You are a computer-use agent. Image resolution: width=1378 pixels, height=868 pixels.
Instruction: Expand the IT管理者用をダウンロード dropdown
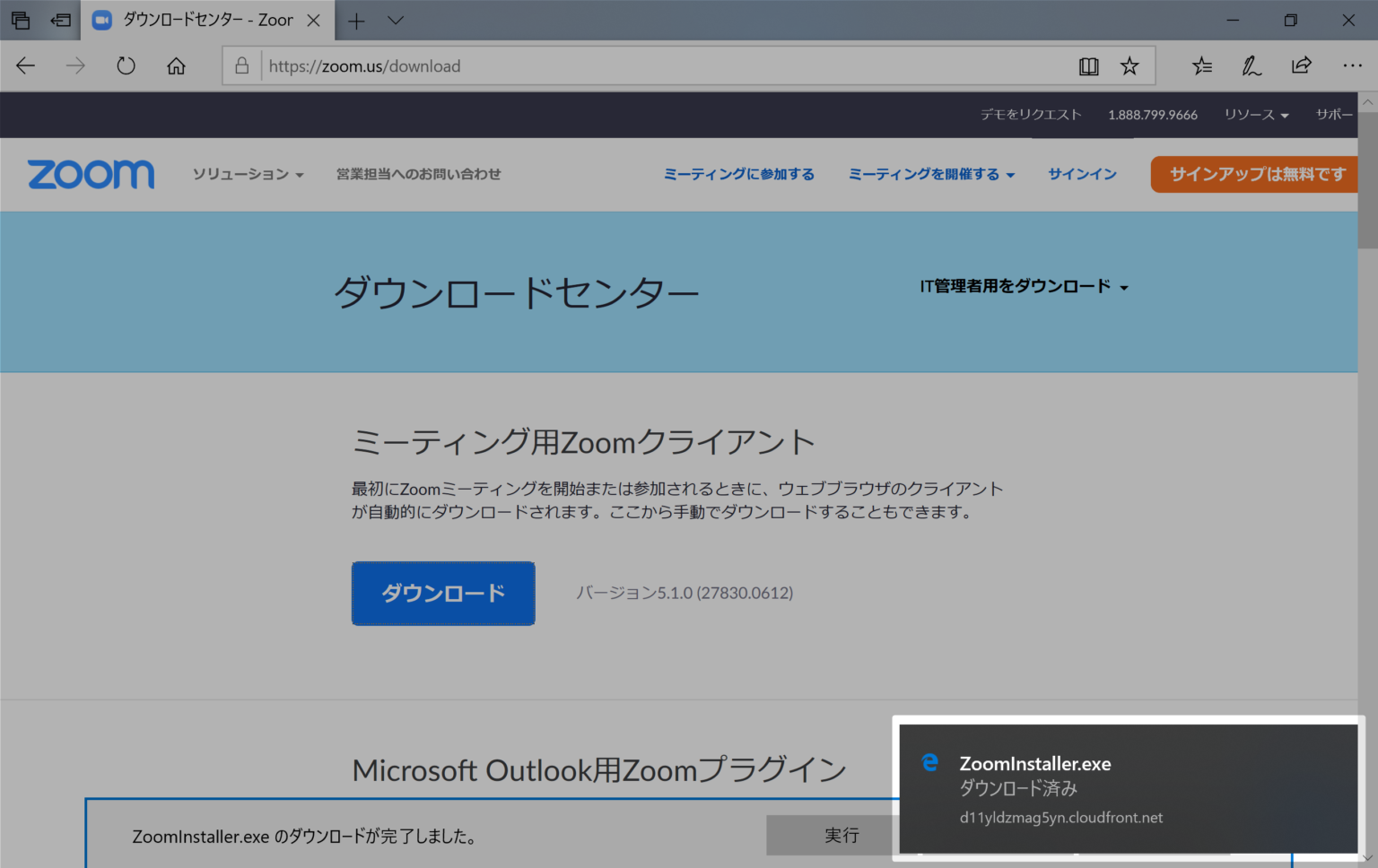1023,286
